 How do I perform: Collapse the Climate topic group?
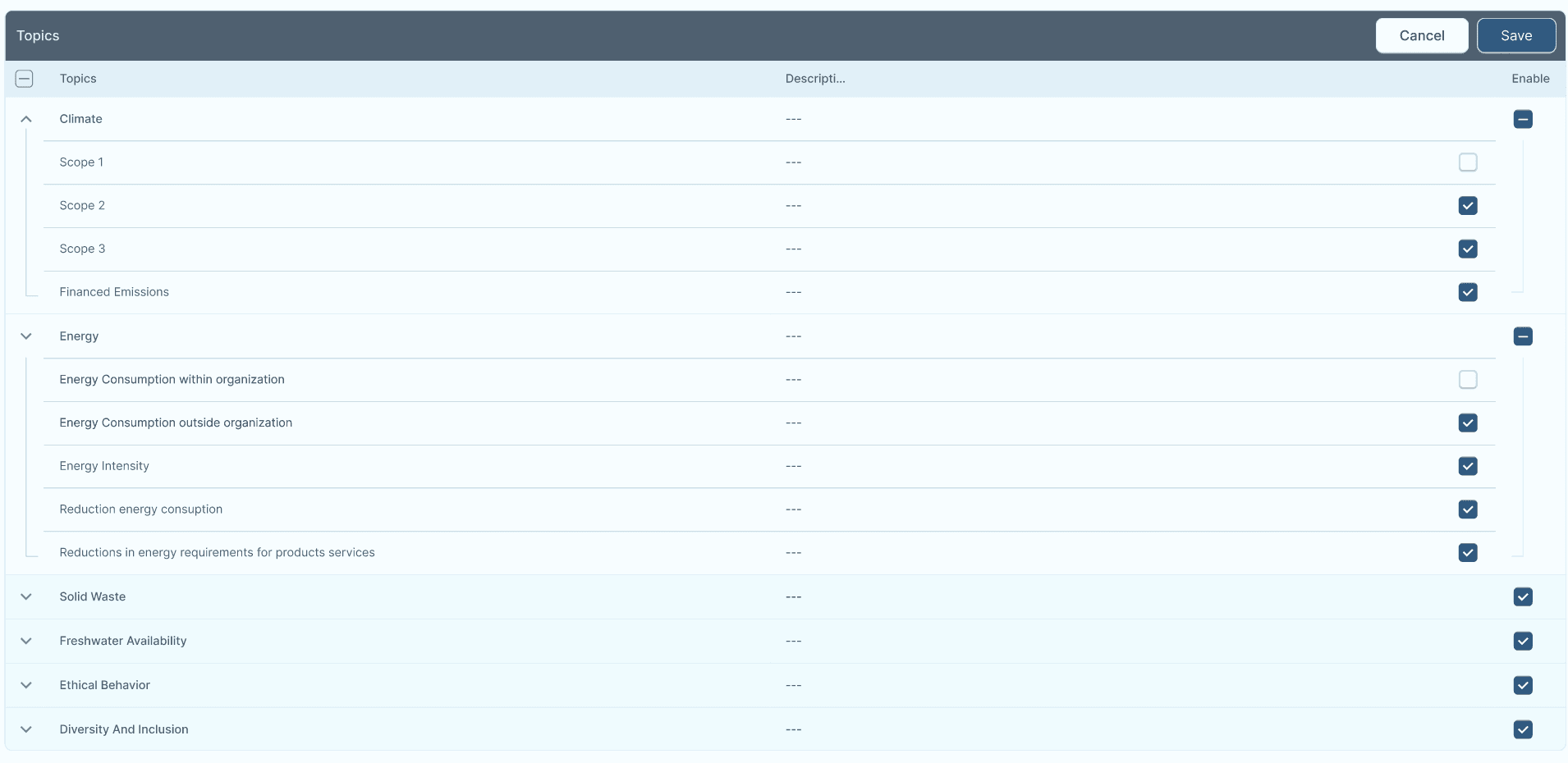26,119
